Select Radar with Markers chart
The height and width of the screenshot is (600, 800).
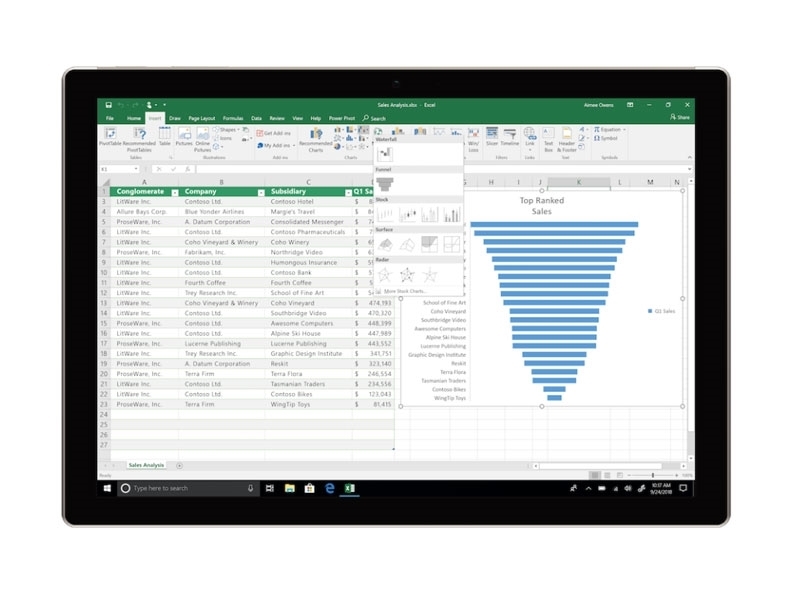point(407,275)
